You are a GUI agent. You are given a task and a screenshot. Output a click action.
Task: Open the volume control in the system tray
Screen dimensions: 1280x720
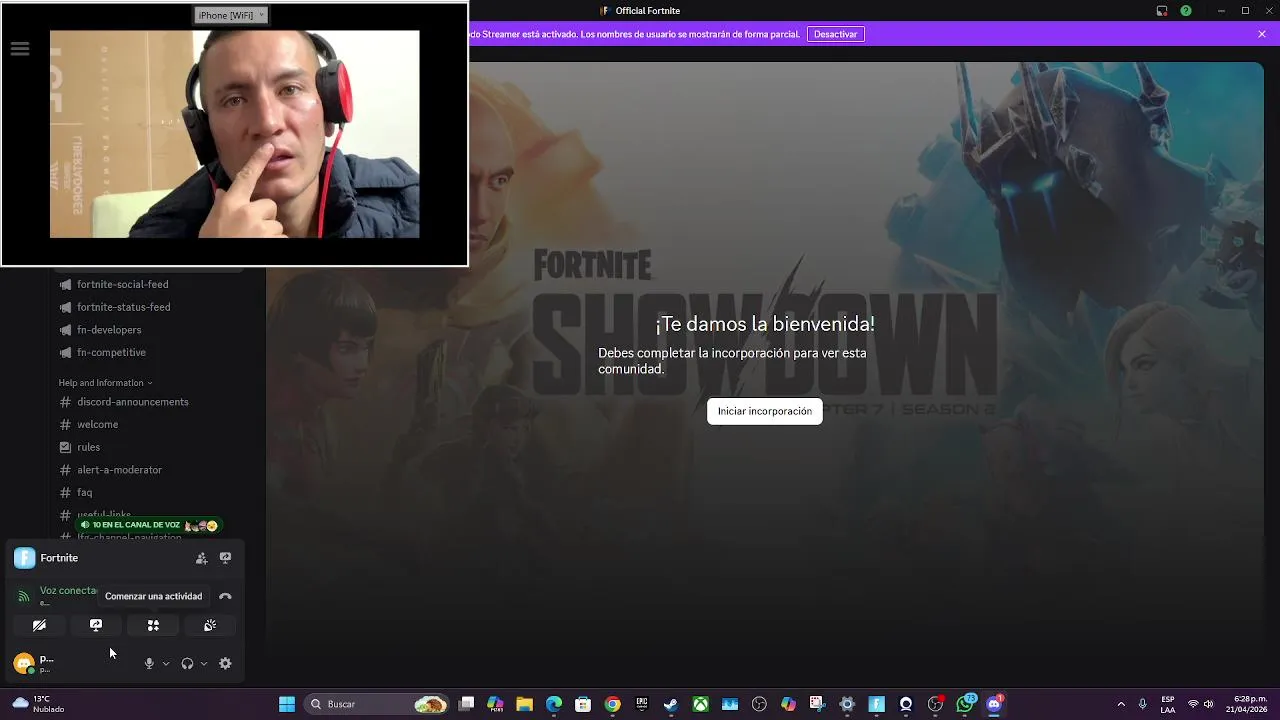tap(1209, 704)
